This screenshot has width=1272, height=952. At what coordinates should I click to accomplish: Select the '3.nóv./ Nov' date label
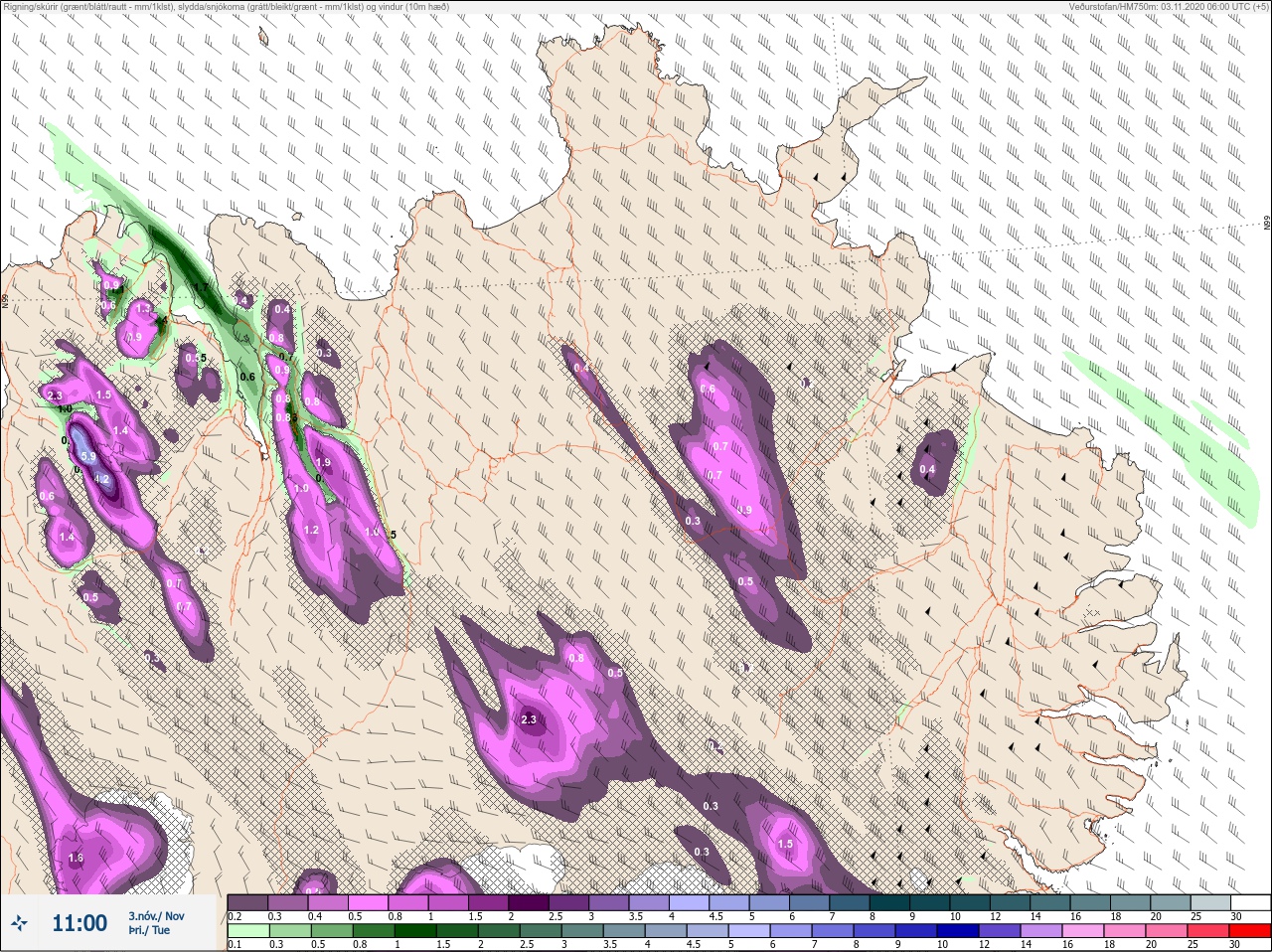click(156, 915)
